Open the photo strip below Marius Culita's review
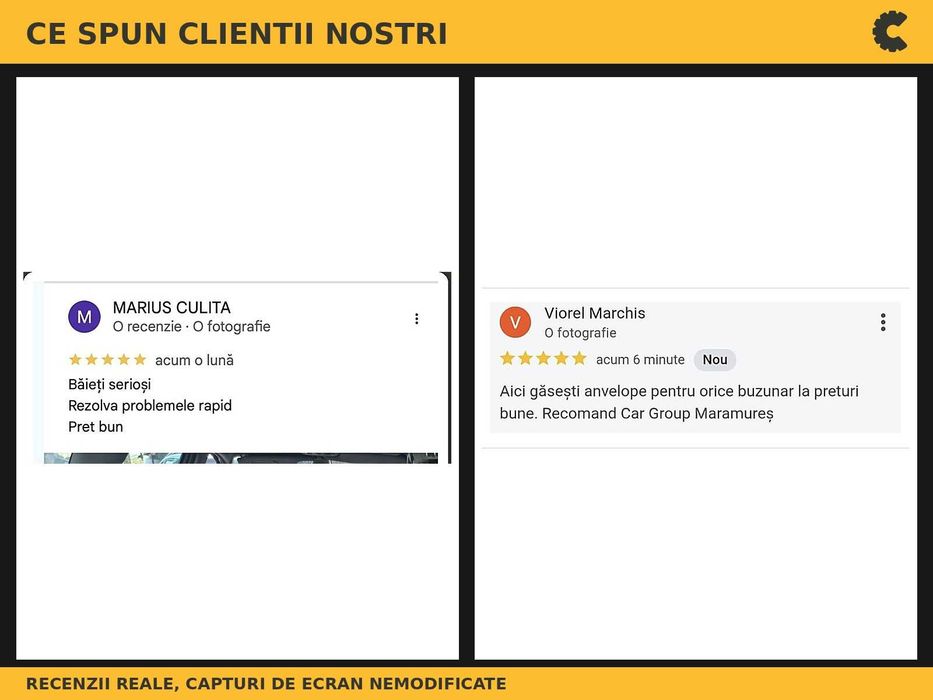Viewport: 933px width, 700px height. (241, 458)
